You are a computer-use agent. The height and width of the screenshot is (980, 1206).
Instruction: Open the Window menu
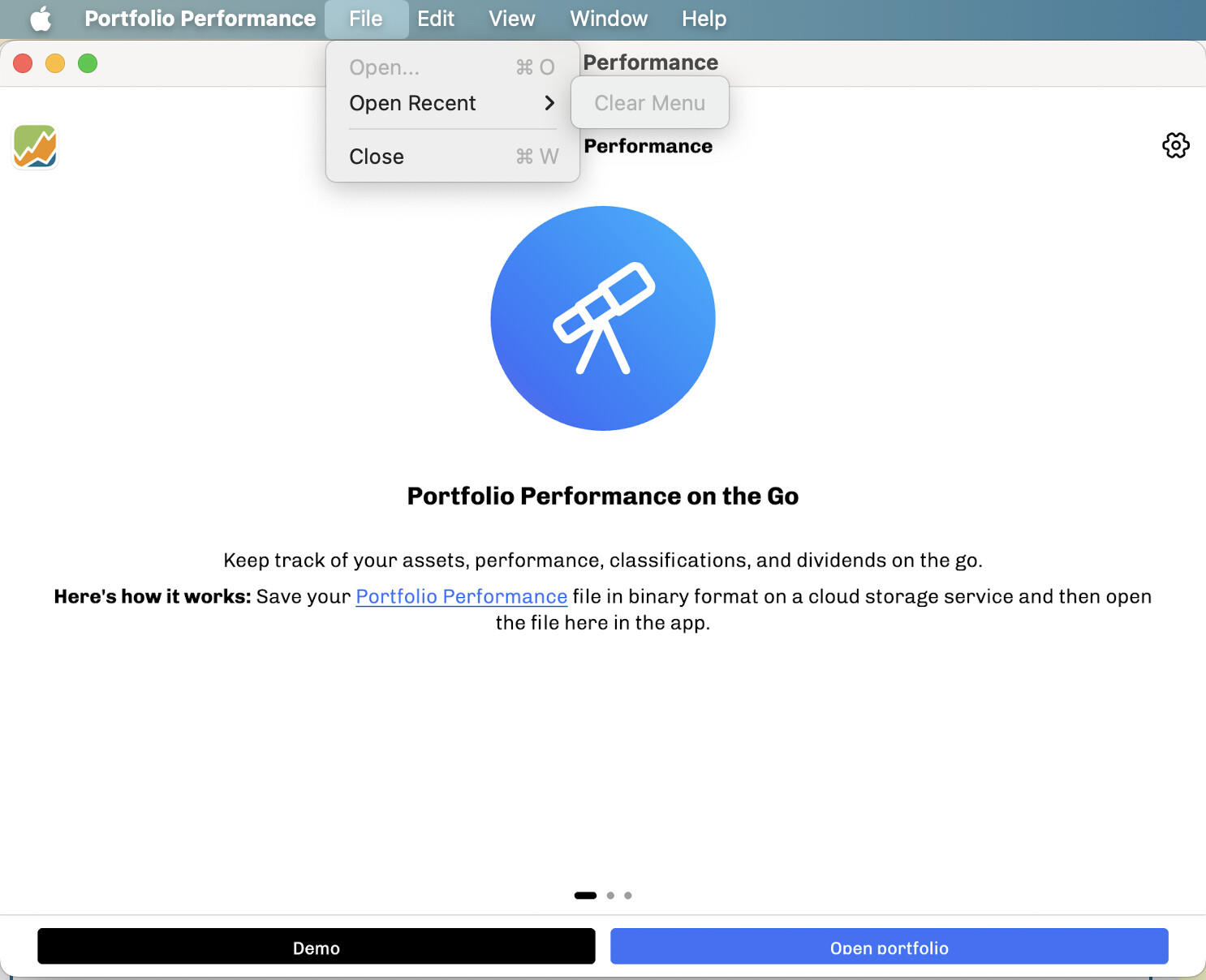click(609, 19)
